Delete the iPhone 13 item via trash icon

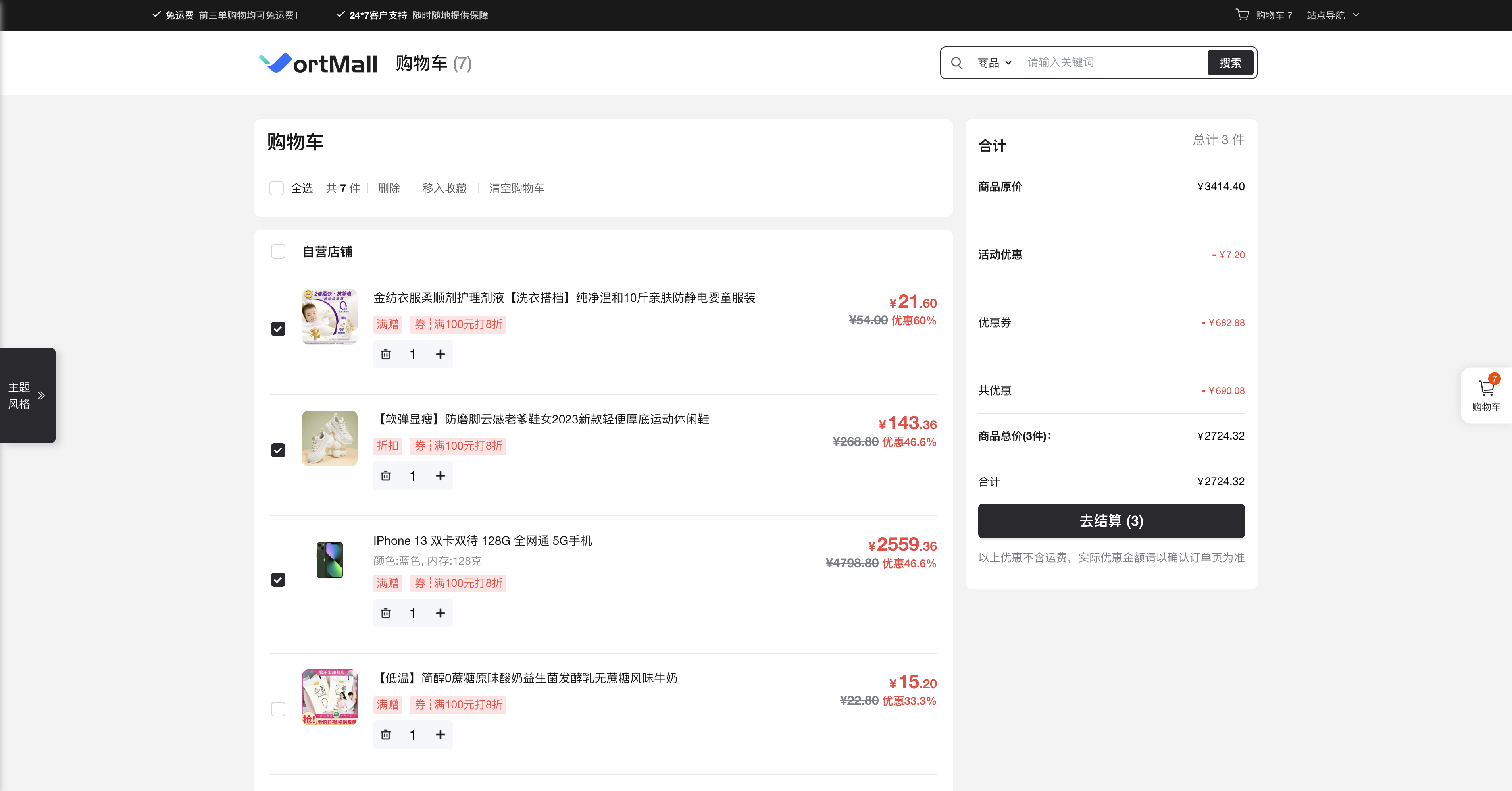point(386,613)
